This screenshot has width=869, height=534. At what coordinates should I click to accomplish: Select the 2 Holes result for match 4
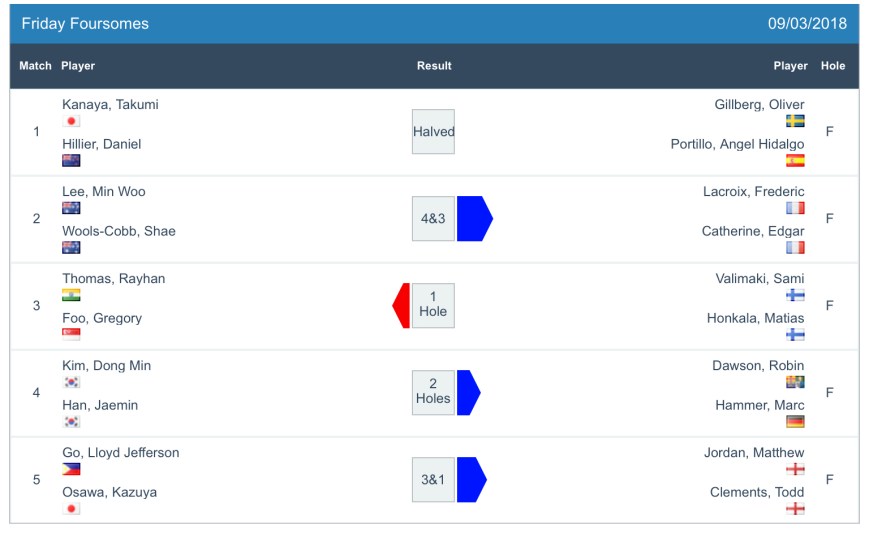coord(433,392)
